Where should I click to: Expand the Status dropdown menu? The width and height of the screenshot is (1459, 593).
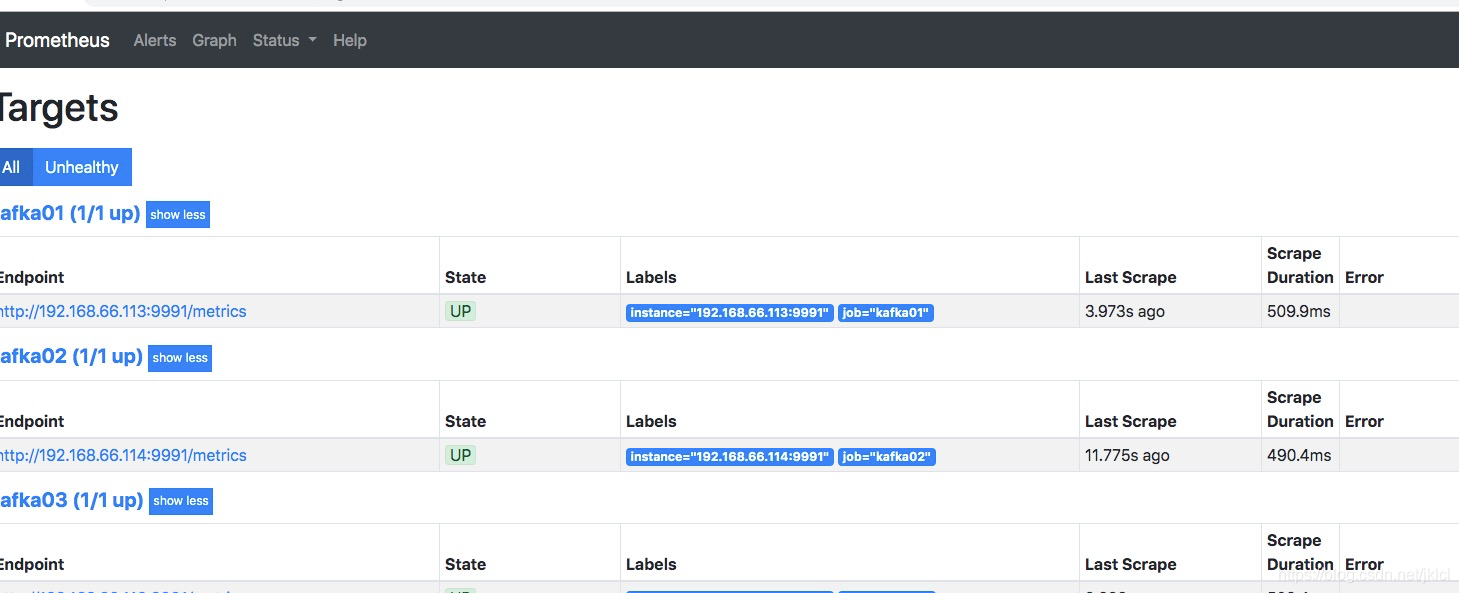[284, 40]
